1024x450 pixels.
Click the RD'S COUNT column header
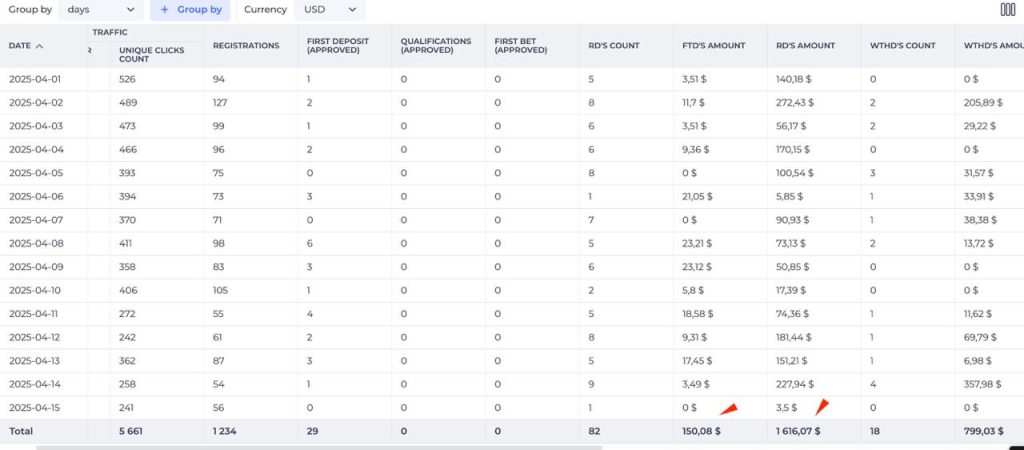(614, 46)
